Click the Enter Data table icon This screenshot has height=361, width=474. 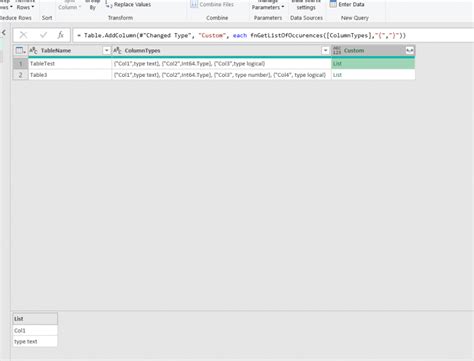click(x=333, y=4)
